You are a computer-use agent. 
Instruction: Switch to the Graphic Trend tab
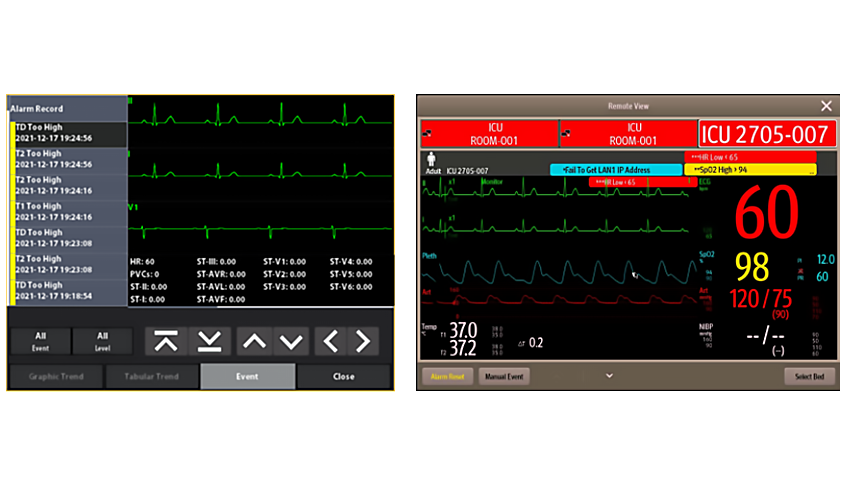(56, 377)
